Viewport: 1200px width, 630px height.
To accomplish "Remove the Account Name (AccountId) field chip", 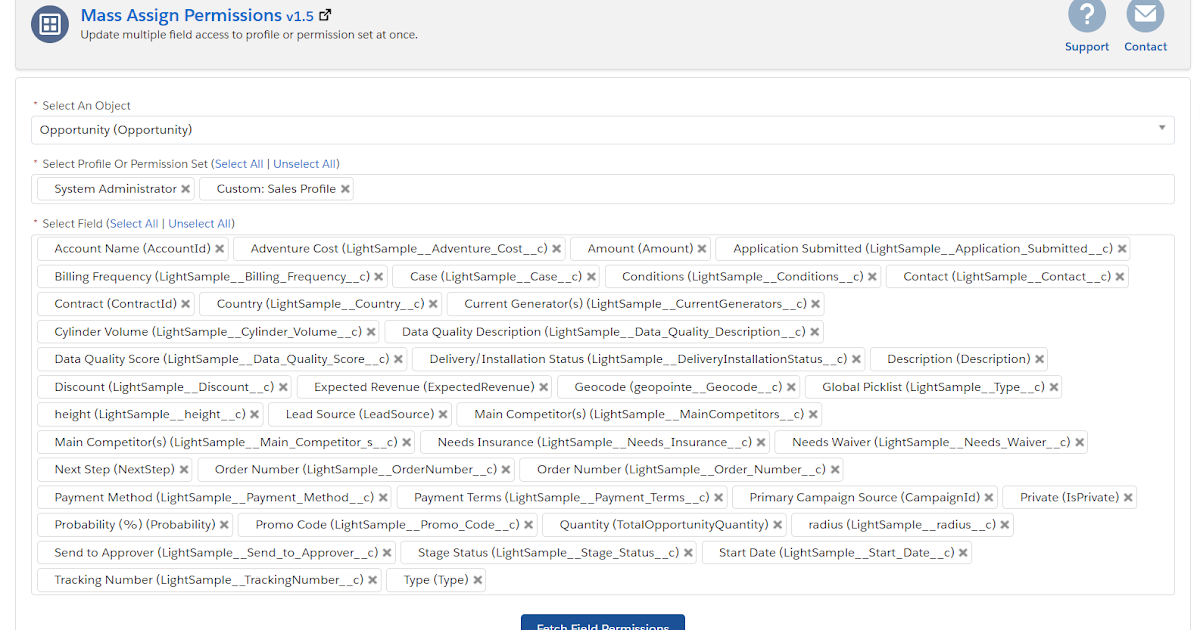I will click(x=219, y=248).
